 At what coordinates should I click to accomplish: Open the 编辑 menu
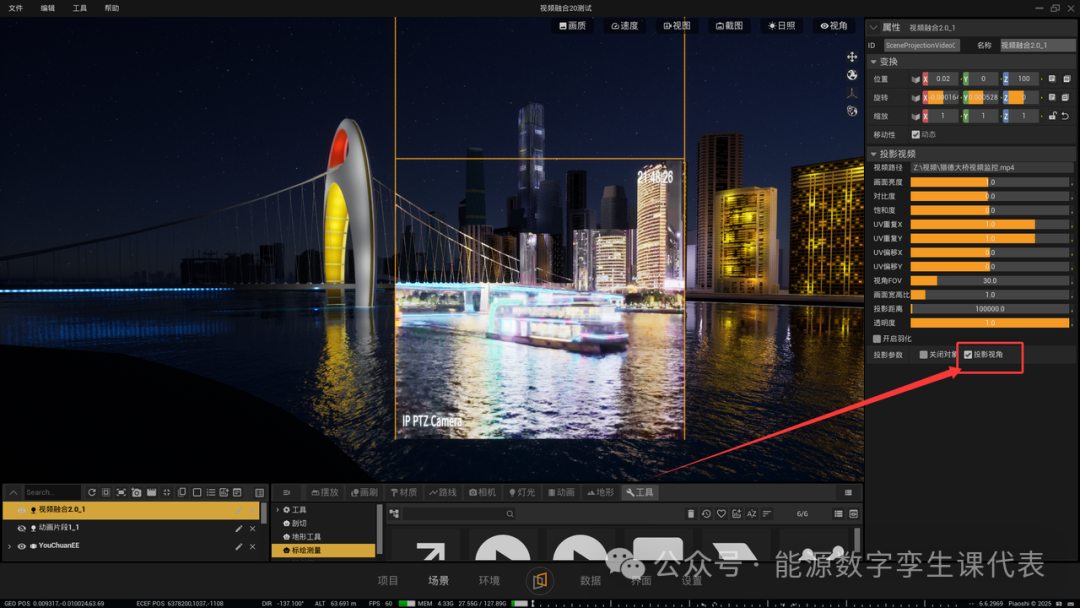(48, 8)
